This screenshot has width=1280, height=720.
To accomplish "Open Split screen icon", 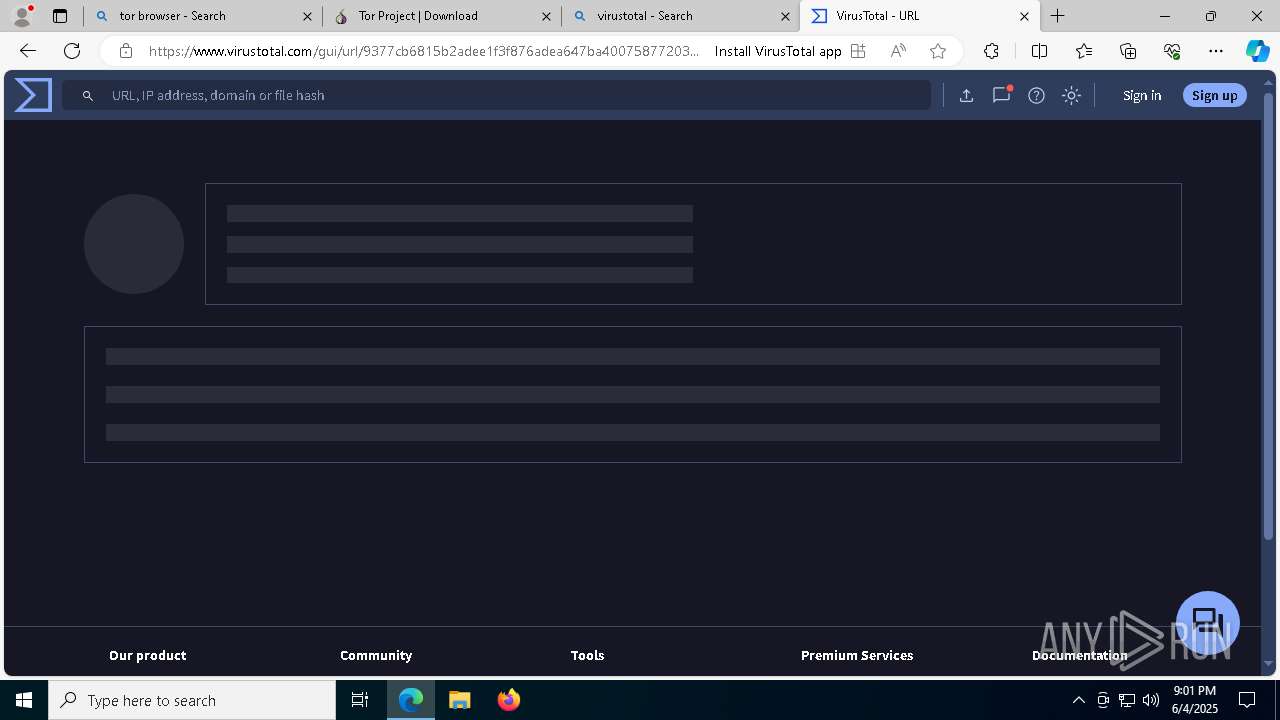I will pos(1039,51).
